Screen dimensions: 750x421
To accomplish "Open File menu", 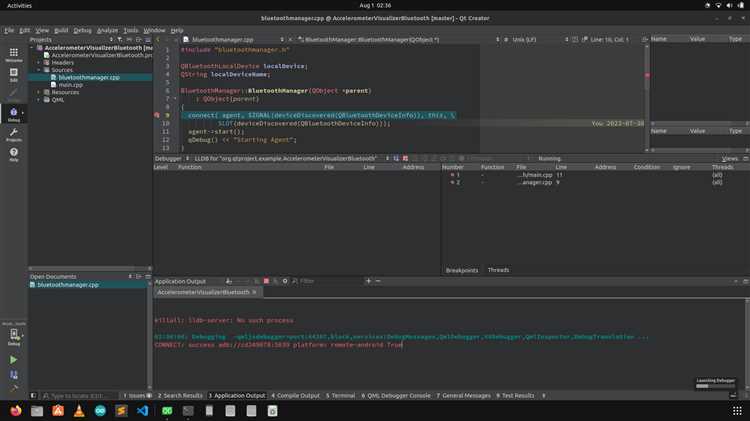I will coord(9,30).
